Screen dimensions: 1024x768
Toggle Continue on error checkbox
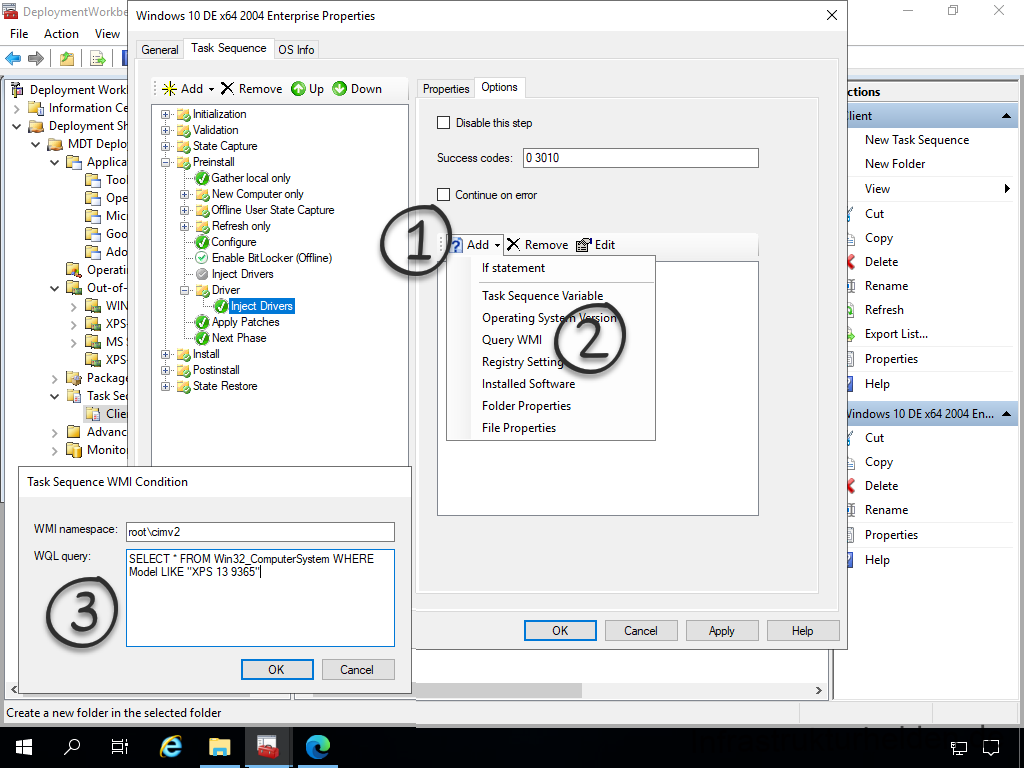(x=443, y=195)
